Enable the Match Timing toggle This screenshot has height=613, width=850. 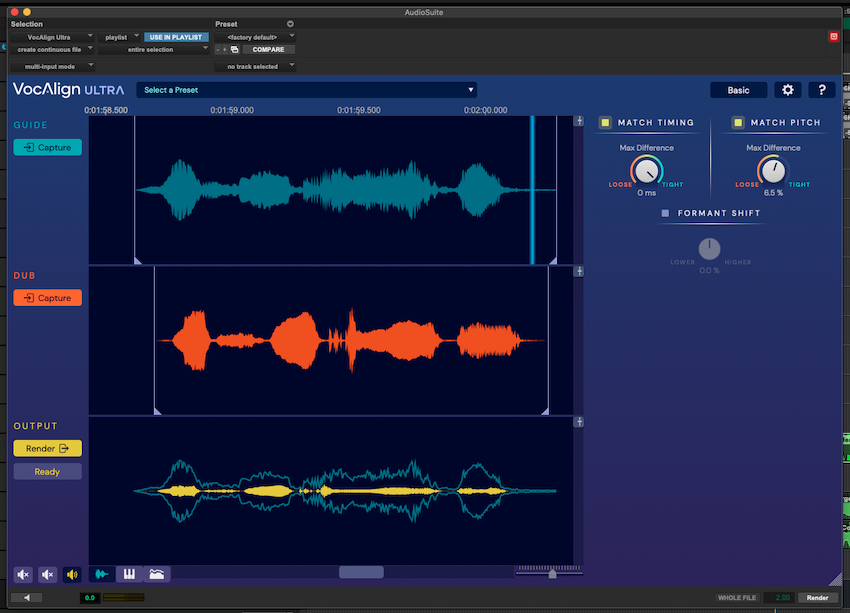(604, 122)
